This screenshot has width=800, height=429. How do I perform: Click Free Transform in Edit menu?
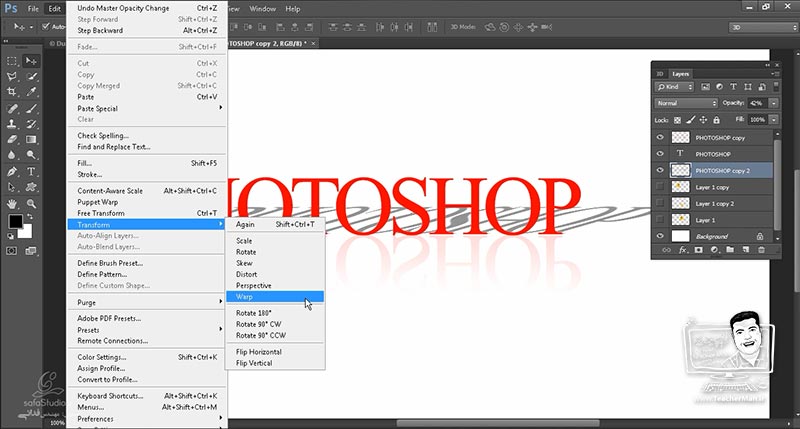pos(147,213)
